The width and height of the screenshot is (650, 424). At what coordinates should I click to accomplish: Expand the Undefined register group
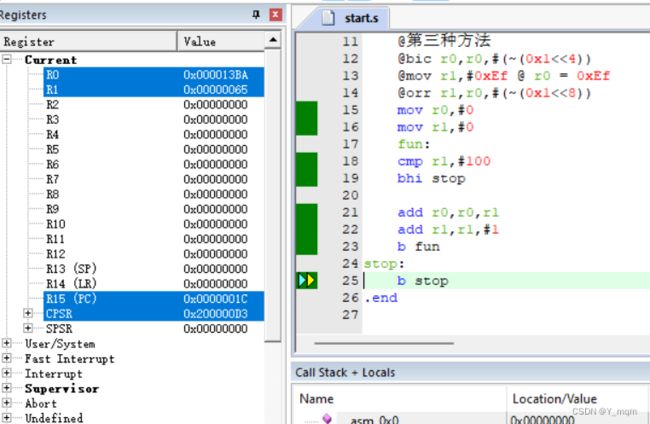pos(7,417)
